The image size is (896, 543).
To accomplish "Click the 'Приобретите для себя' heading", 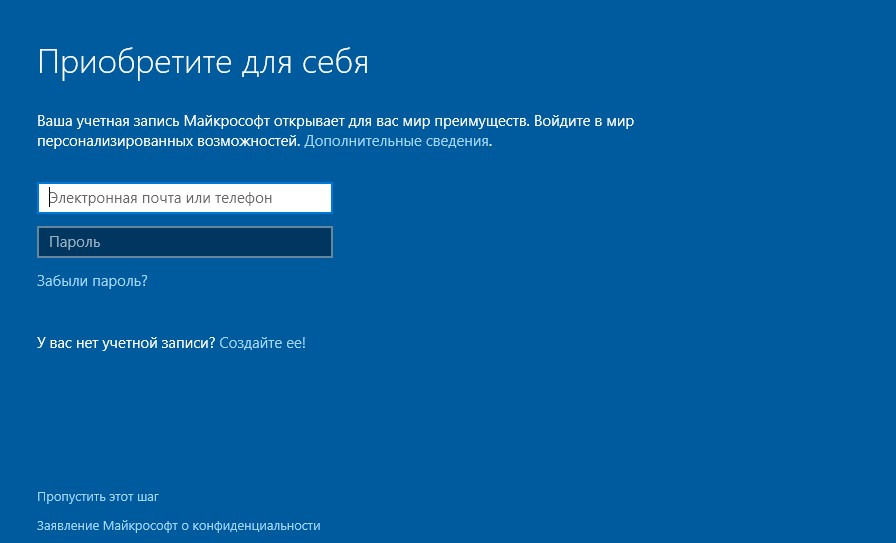I will click(x=203, y=62).
